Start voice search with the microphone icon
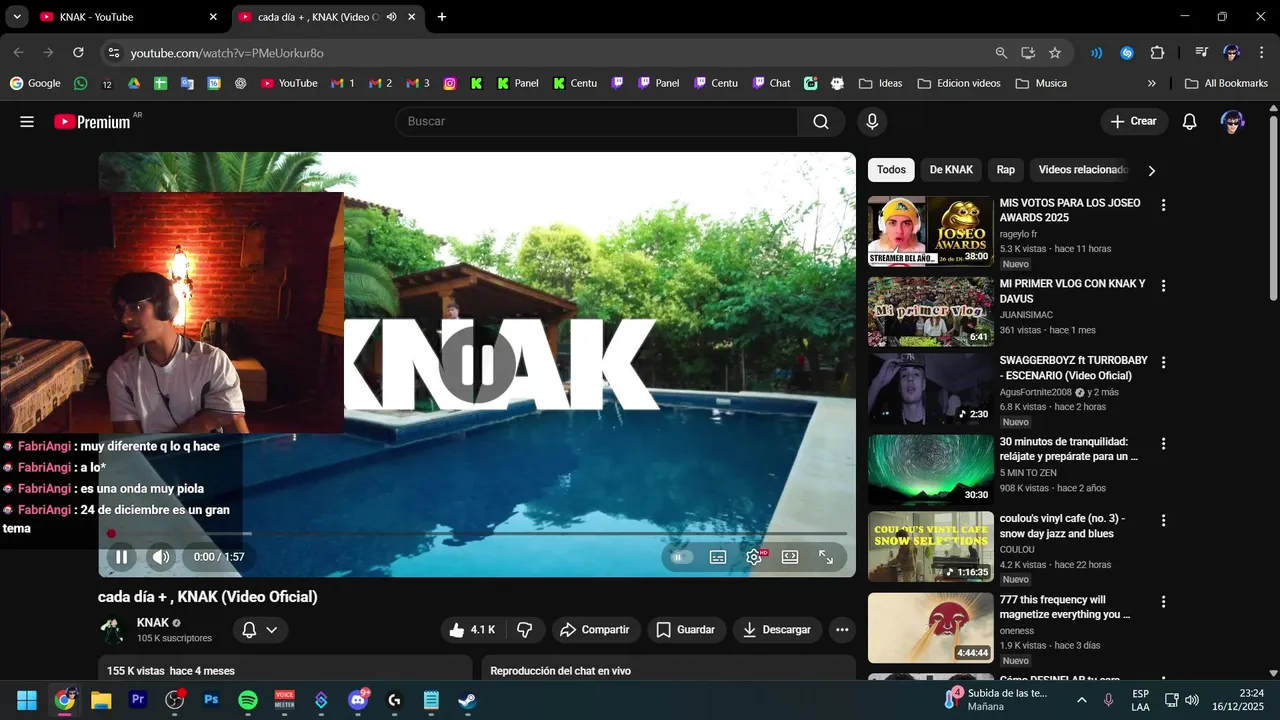 coord(872,122)
